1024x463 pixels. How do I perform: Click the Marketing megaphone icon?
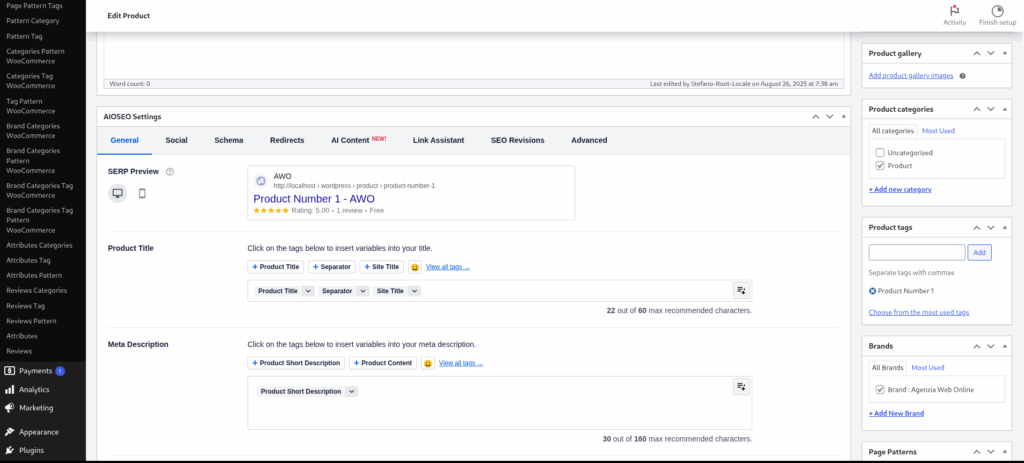click(9, 407)
